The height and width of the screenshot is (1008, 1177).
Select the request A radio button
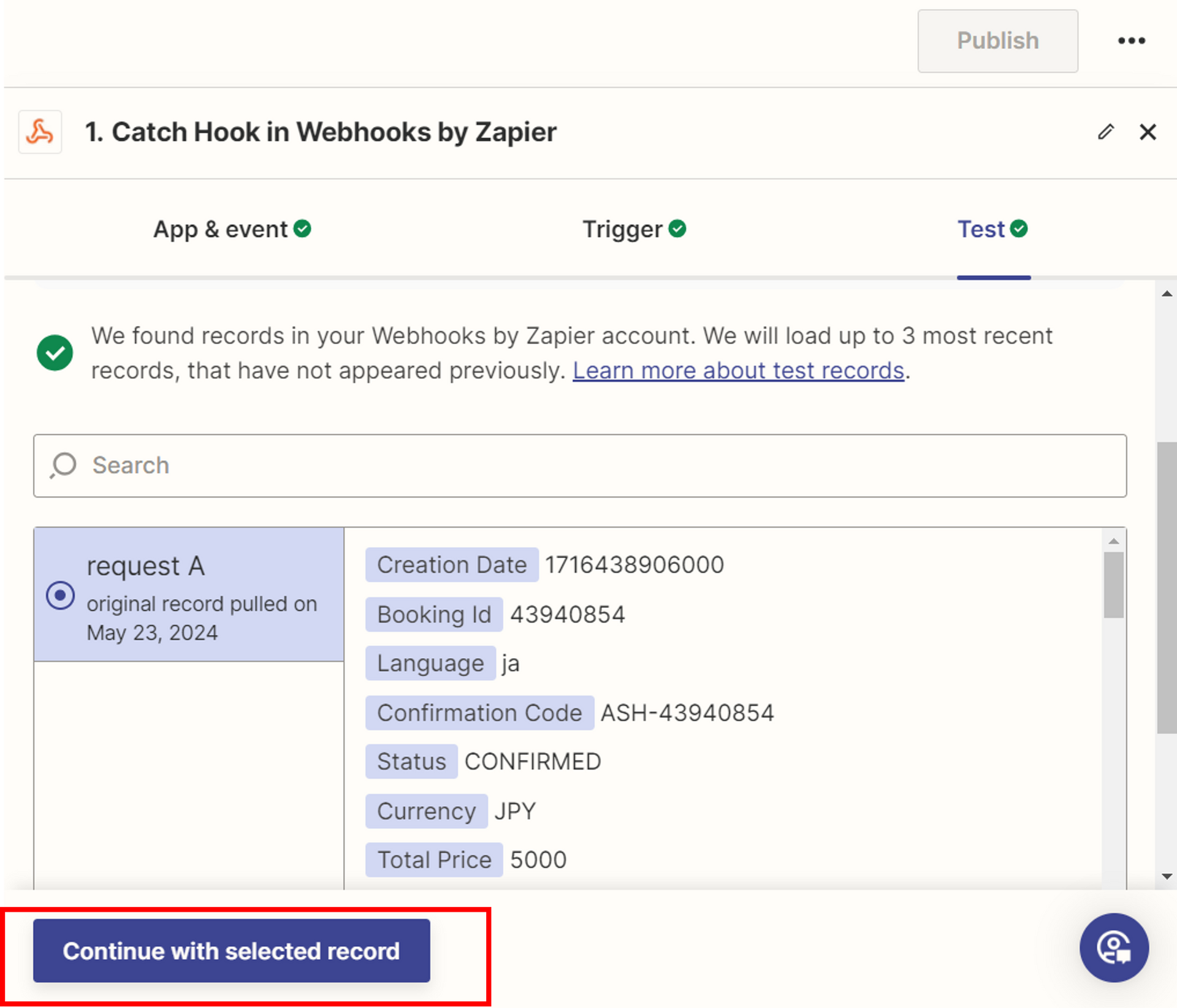click(60, 595)
